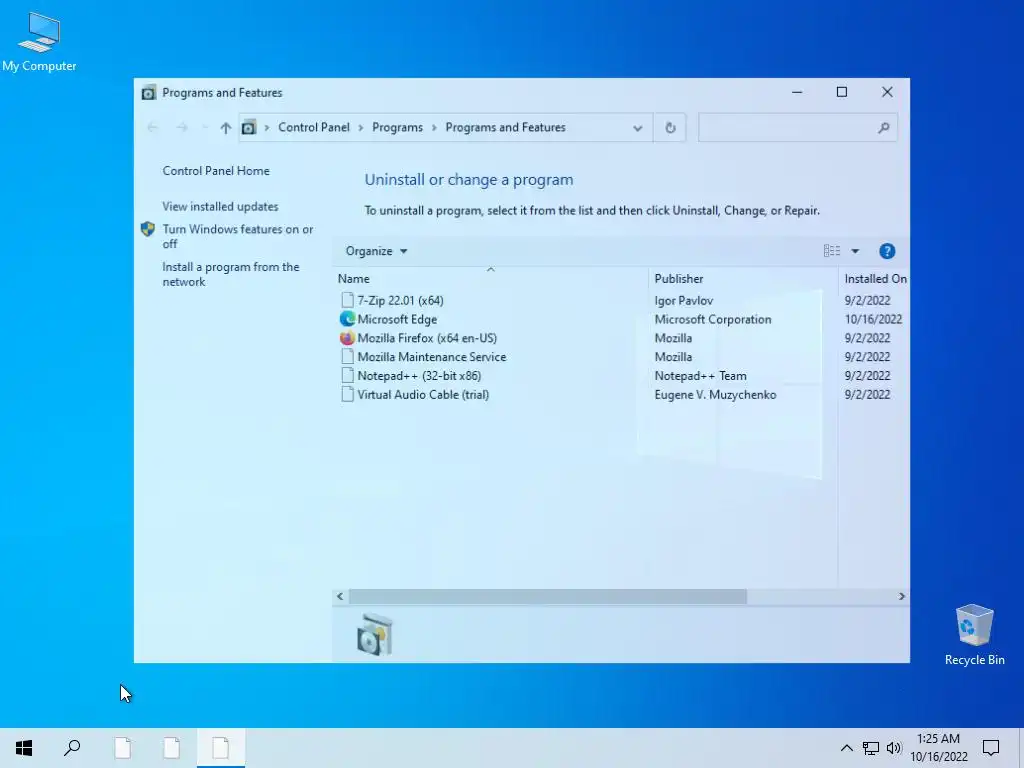Expand chevron before Control Panel breadcrumb

266,128
